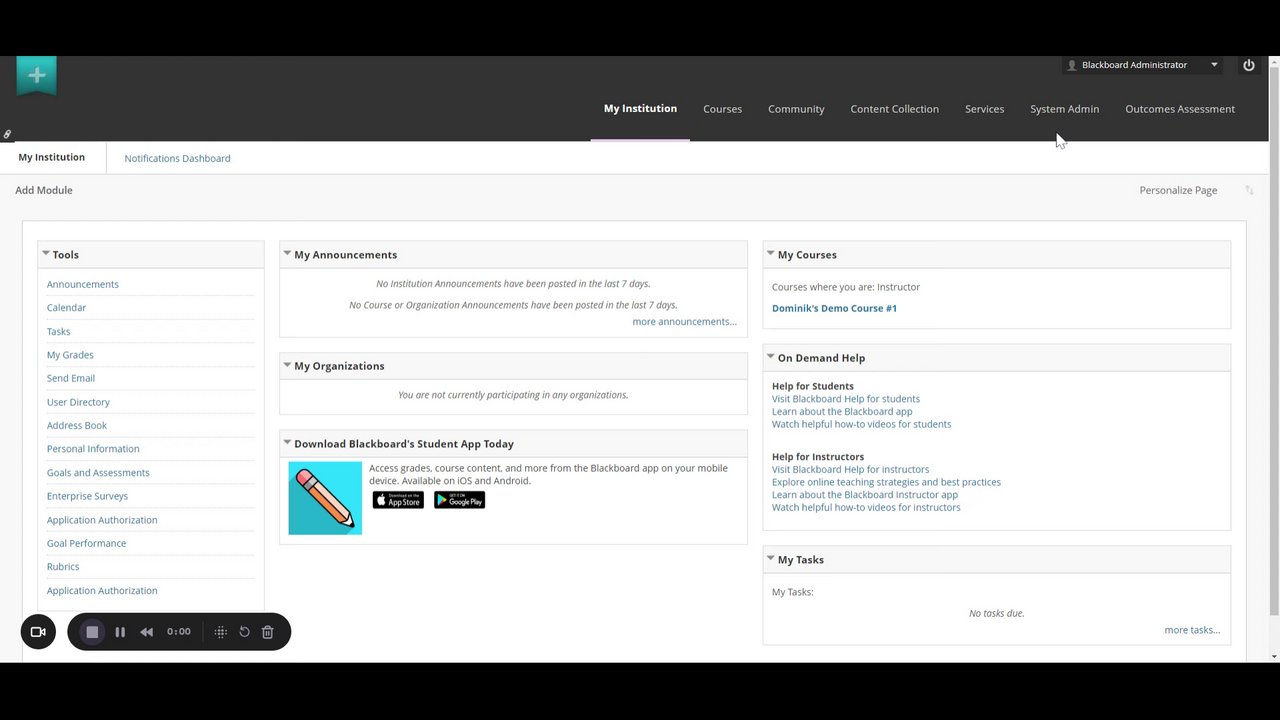Open the Content Collection tab
1280x720 pixels.
[x=894, y=109]
